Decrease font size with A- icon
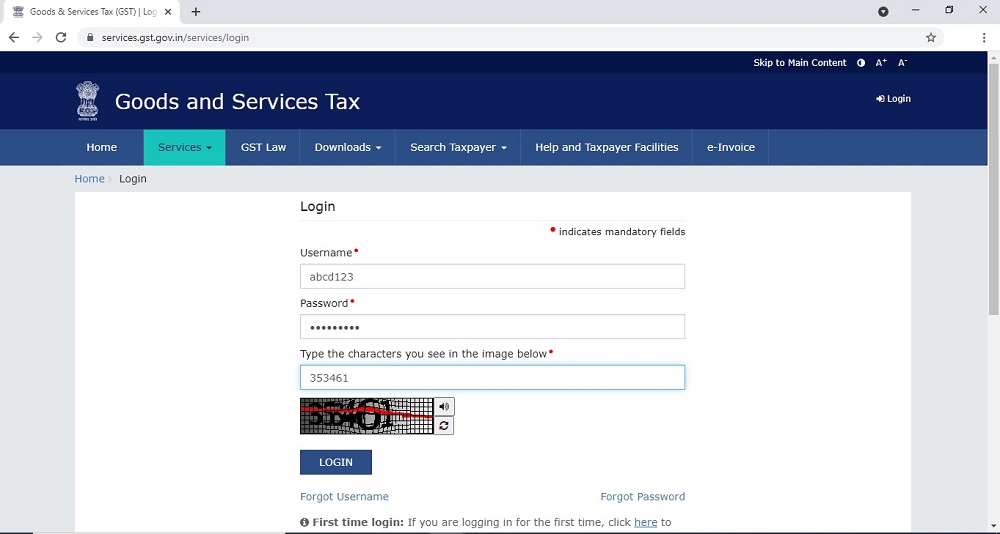Screen dimensions: 1000x534 click(902, 63)
